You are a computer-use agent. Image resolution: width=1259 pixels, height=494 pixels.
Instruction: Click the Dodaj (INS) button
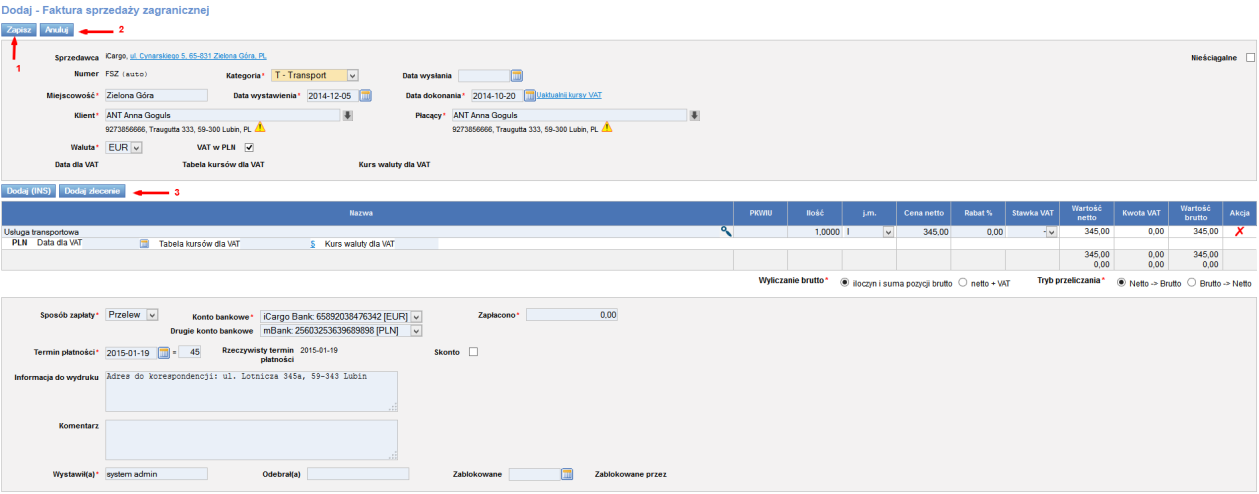[28, 190]
